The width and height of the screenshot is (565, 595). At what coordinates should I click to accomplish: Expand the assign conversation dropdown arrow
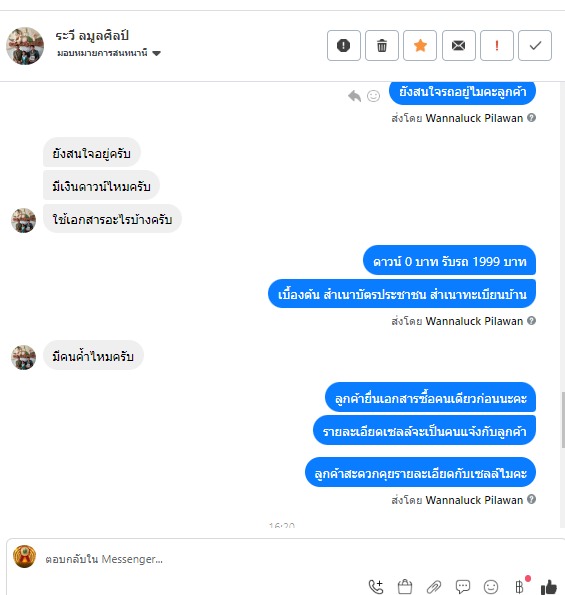coord(156,54)
